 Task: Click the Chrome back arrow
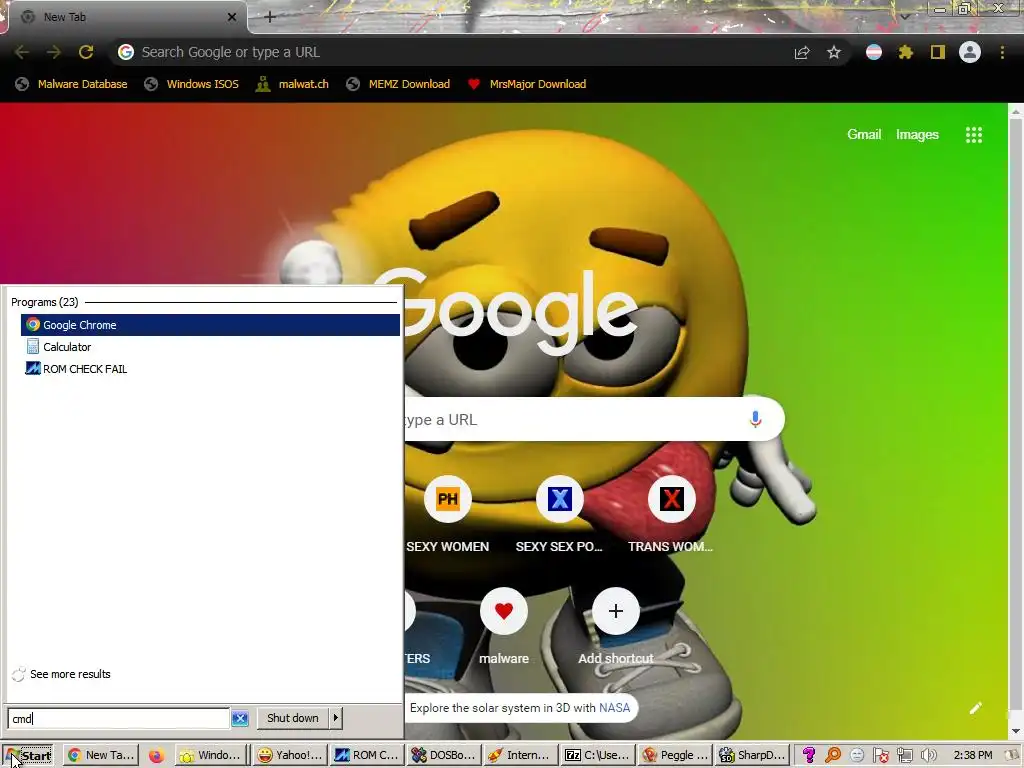coord(22,52)
